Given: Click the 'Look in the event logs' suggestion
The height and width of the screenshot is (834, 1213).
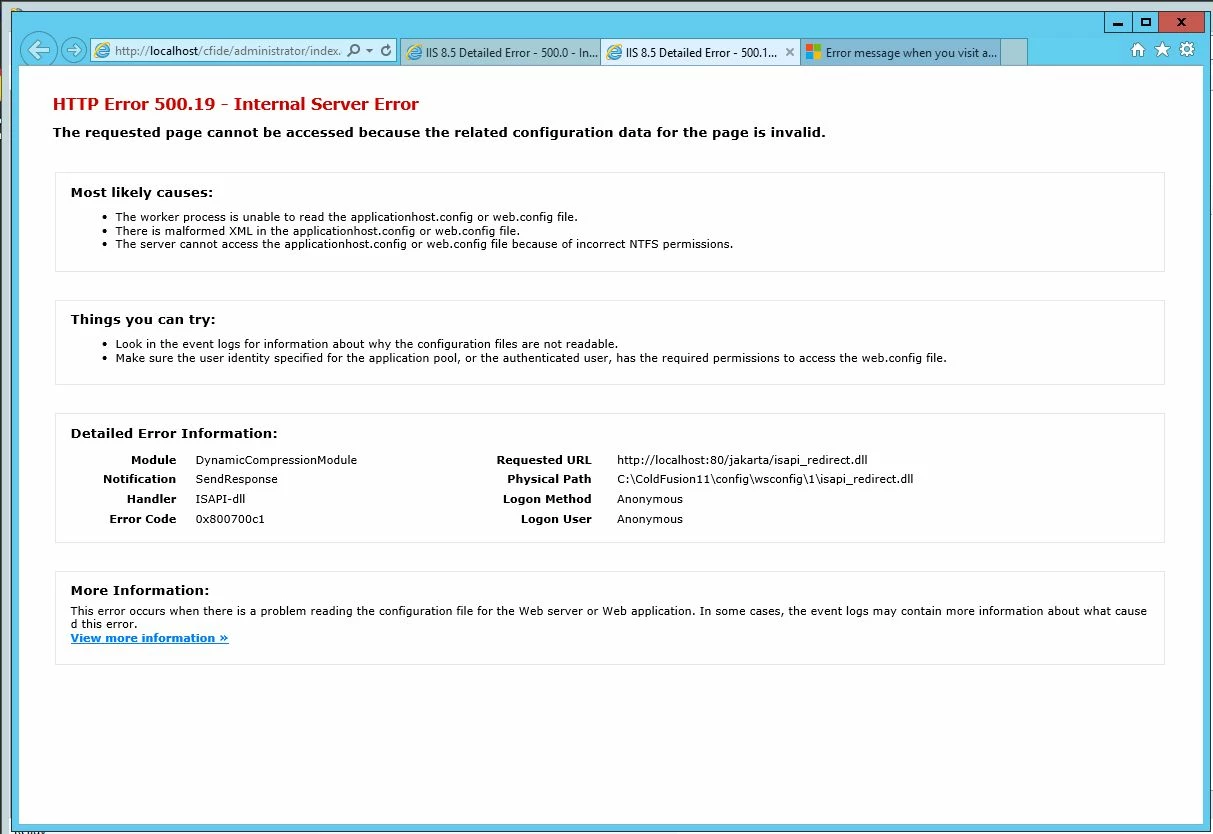Looking at the screenshot, I should click(366, 344).
